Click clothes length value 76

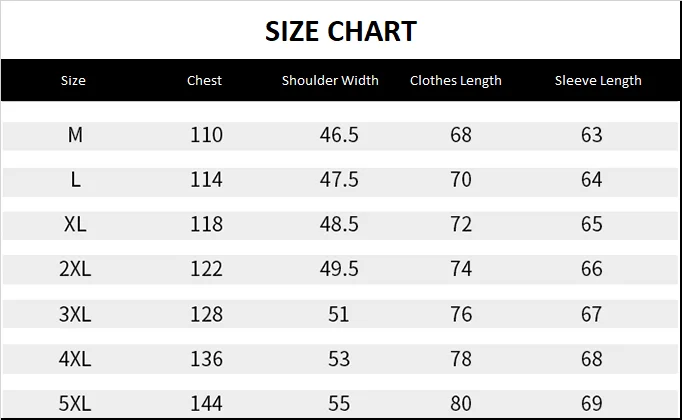[461, 314]
